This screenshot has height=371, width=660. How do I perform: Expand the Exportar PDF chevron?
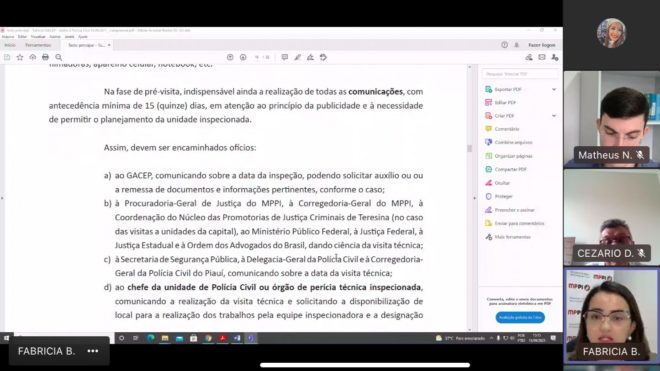click(554, 89)
